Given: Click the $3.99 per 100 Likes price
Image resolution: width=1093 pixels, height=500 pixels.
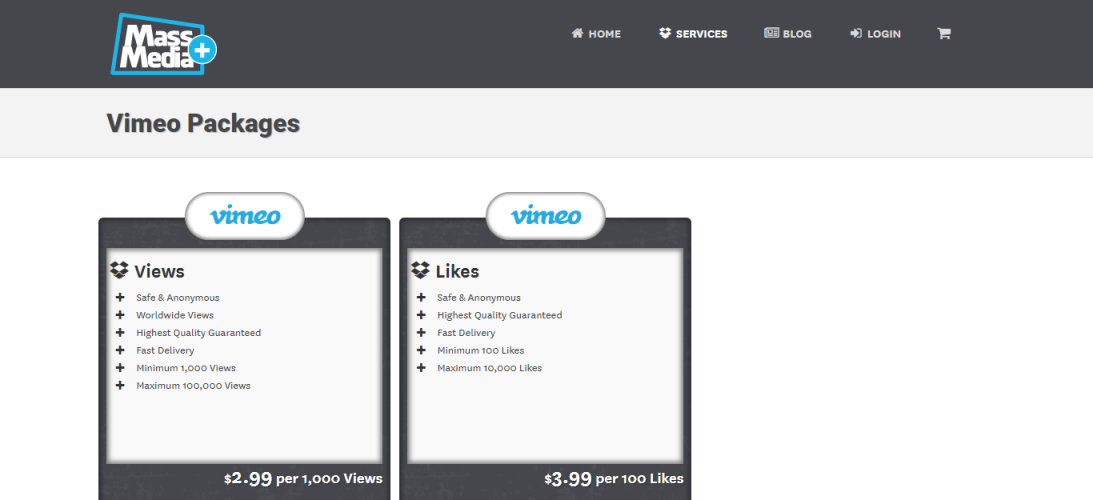Looking at the screenshot, I should 614,478.
